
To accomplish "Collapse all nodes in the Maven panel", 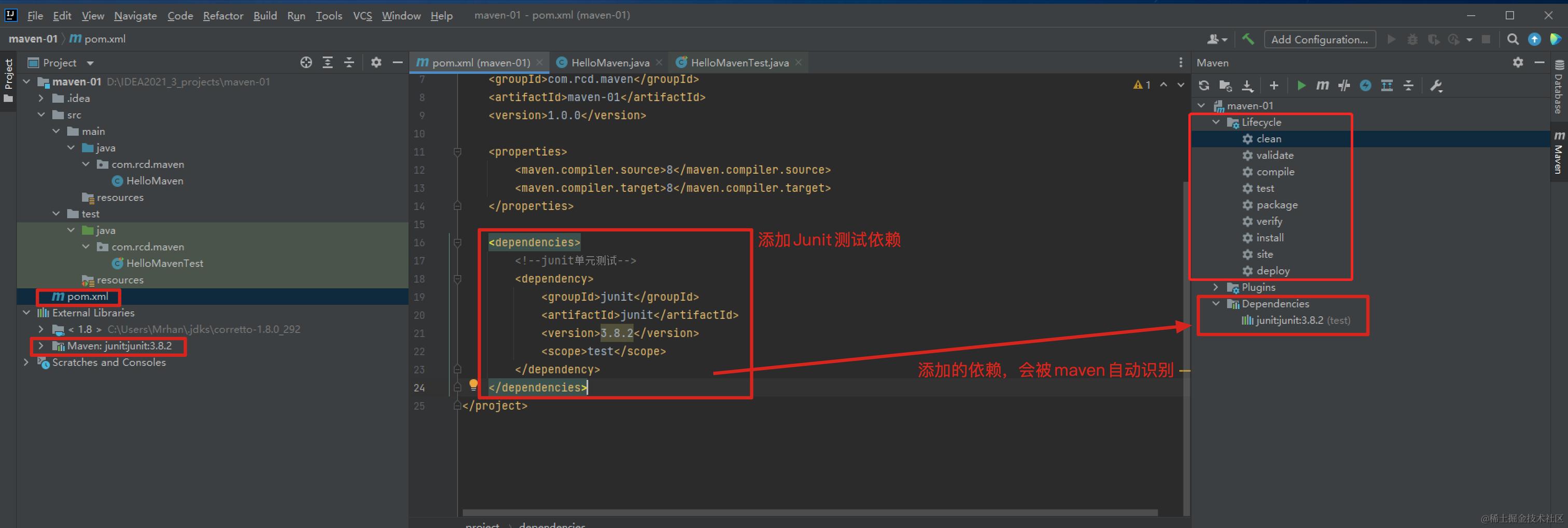I will pyautogui.click(x=1408, y=86).
